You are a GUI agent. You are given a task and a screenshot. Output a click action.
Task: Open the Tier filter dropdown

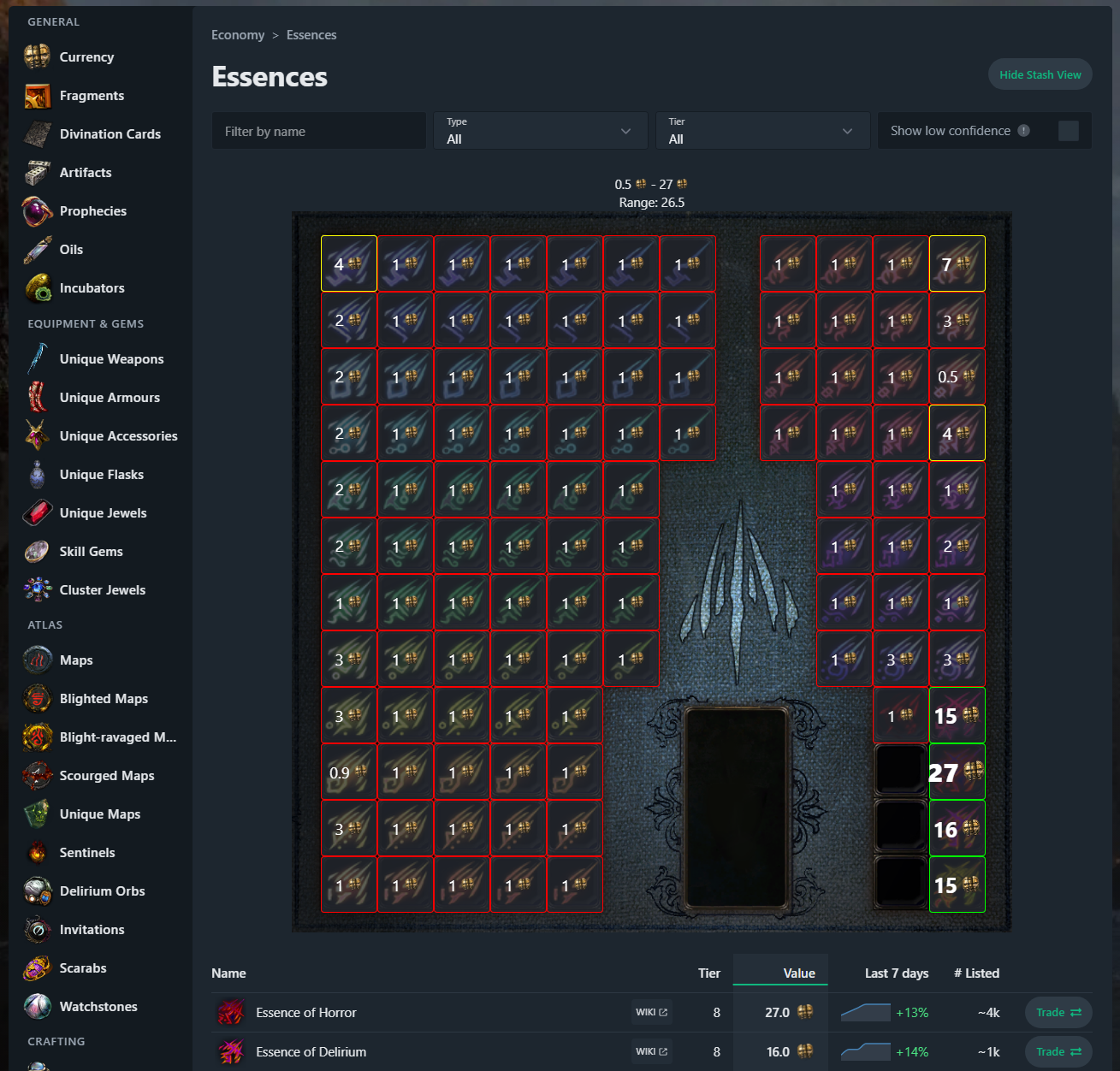coord(762,131)
